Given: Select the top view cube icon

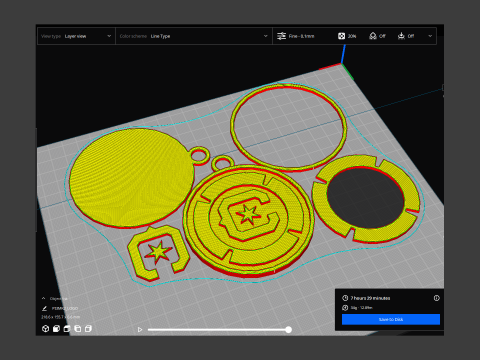Looking at the screenshot, I should tap(67, 329).
